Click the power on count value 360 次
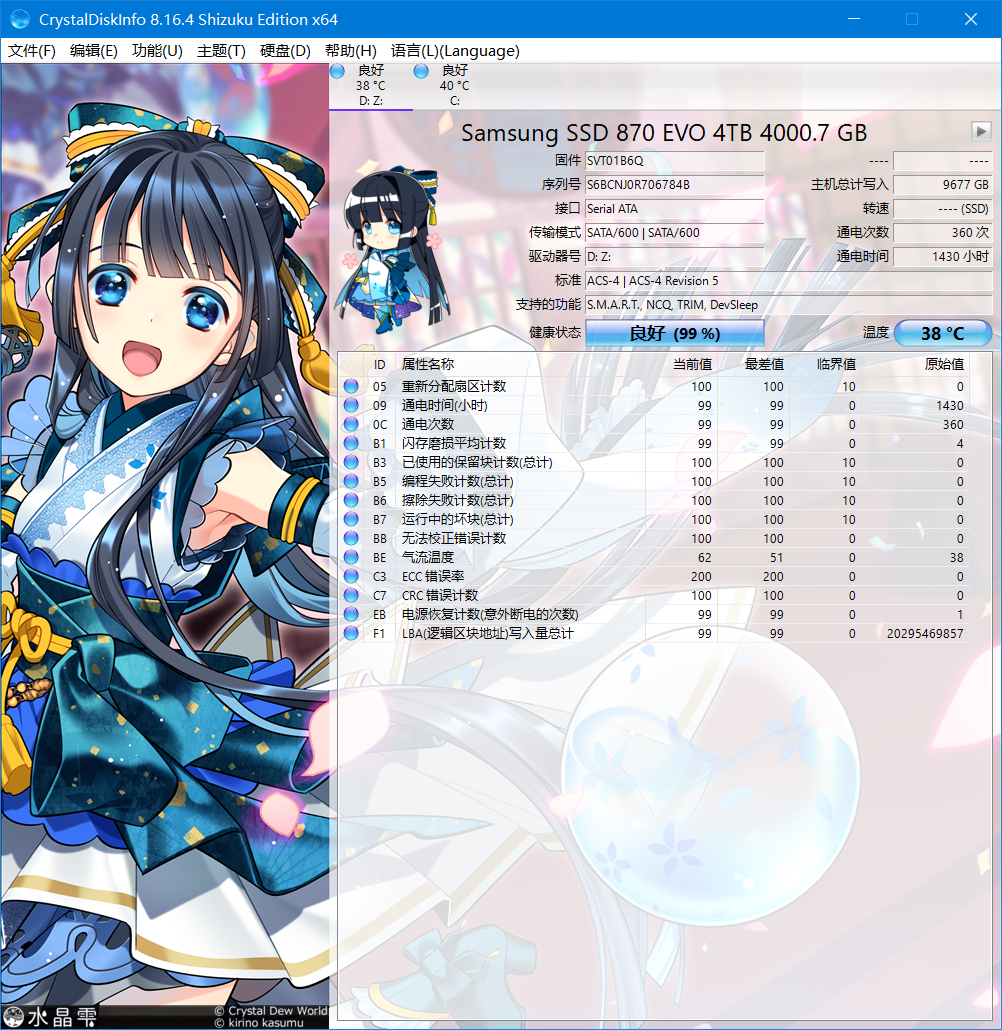Viewport: 1002px width, 1030px height. coord(942,233)
